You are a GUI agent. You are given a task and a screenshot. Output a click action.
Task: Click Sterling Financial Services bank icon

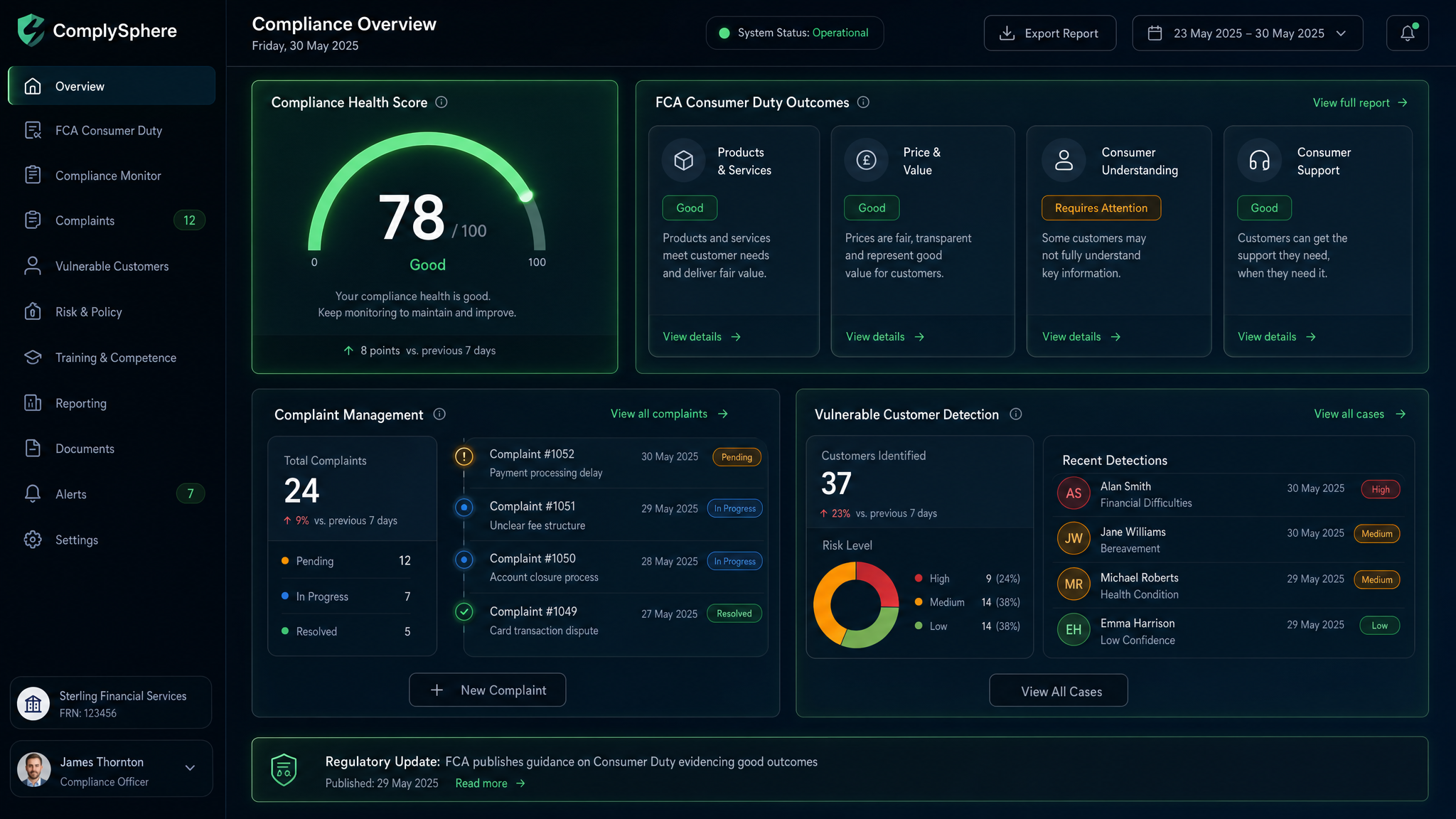33,704
